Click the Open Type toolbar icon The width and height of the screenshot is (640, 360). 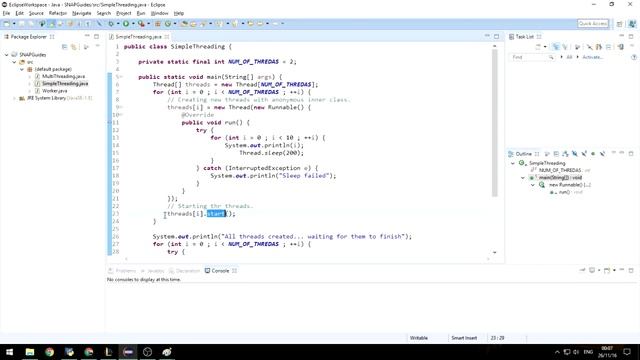click(184, 24)
